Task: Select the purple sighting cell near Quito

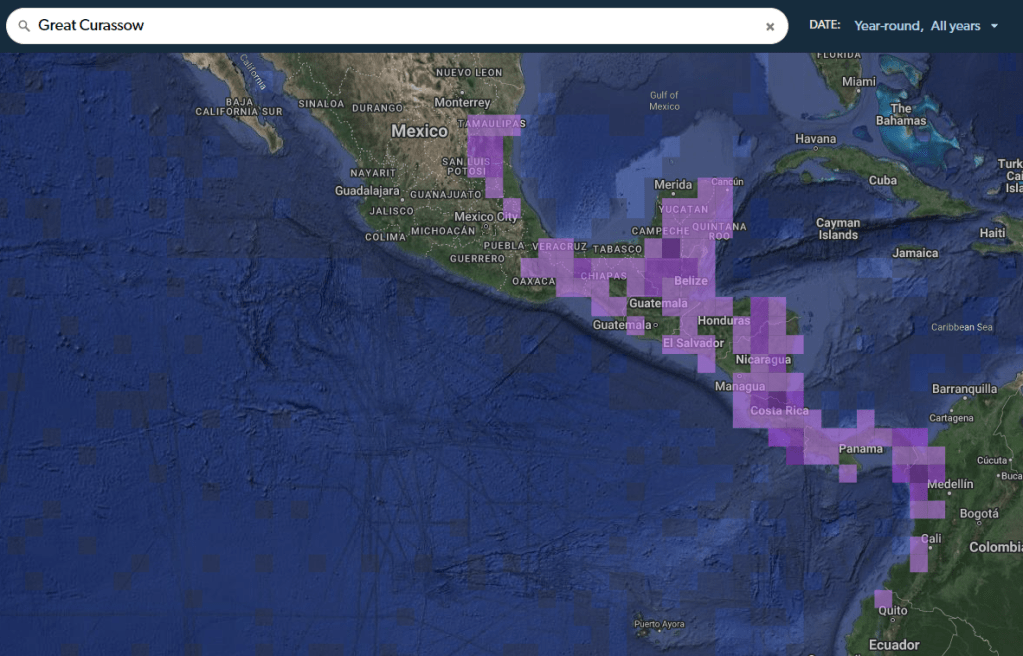Action: tap(883, 598)
